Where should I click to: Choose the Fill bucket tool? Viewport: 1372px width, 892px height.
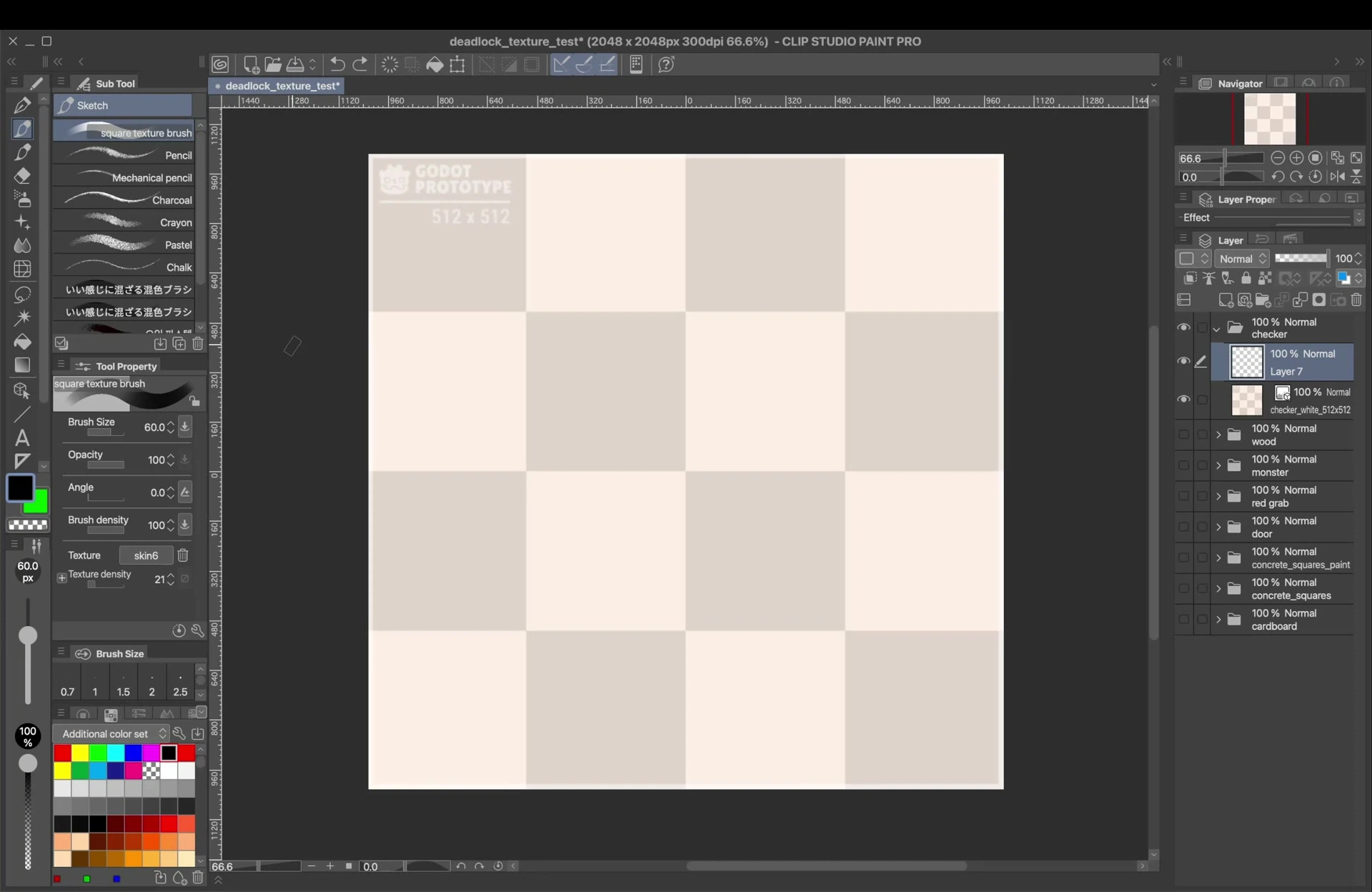coord(22,341)
